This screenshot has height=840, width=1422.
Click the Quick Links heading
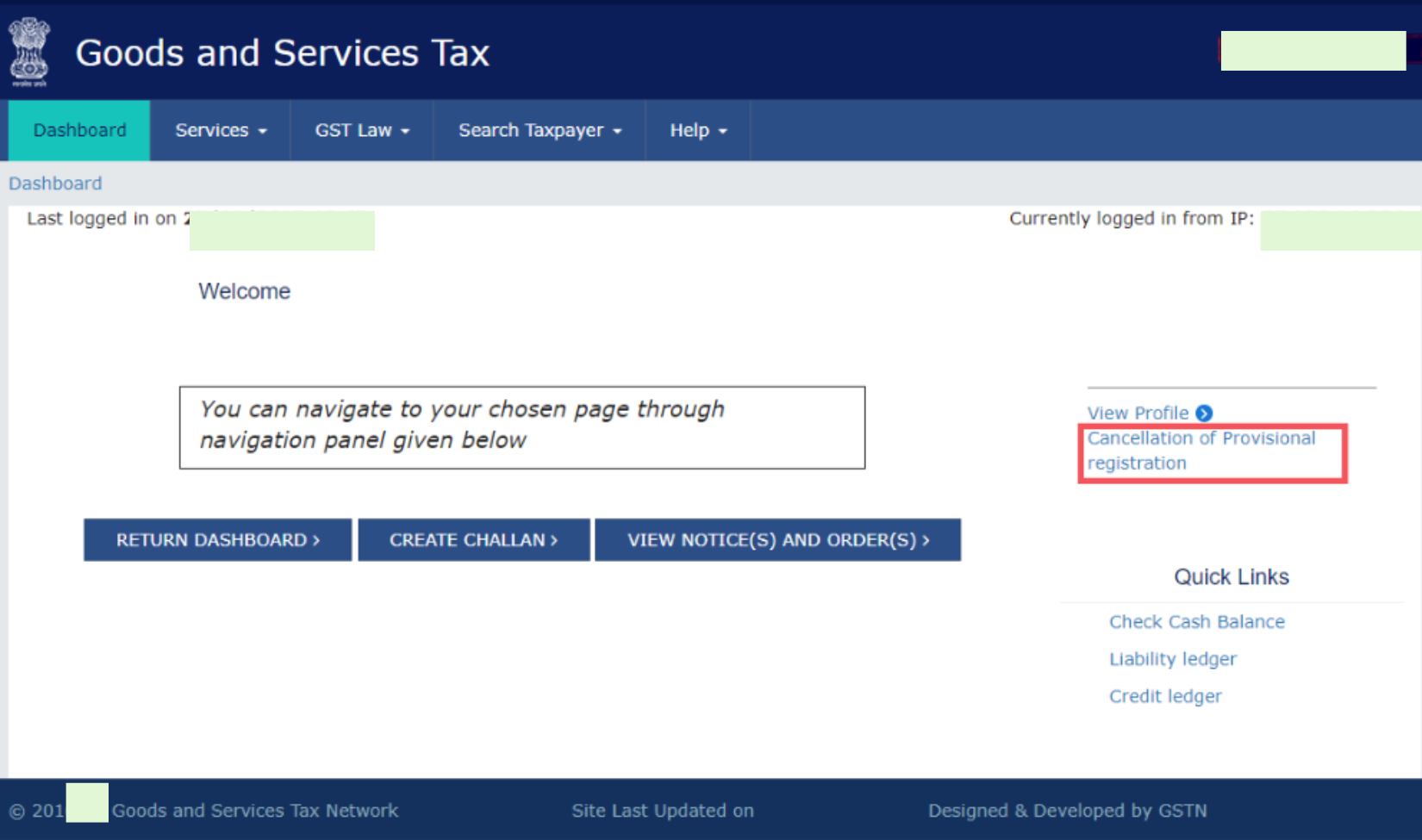pos(1231,577)
